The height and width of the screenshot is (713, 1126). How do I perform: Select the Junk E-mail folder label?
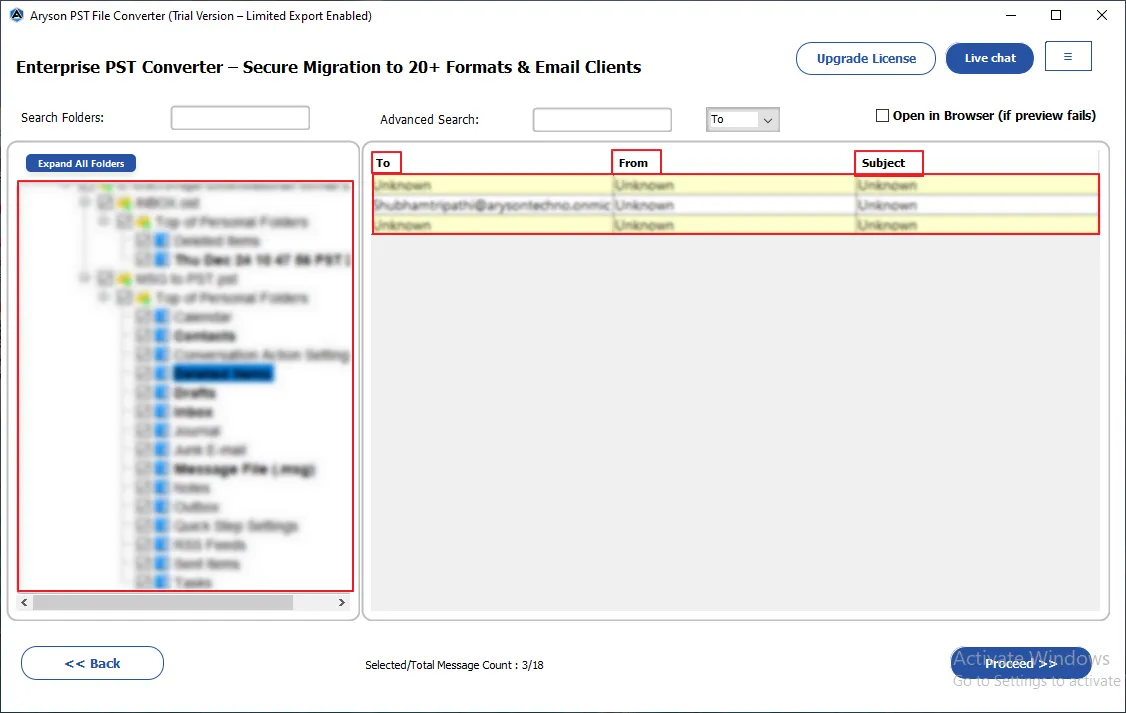click(210, 449)
